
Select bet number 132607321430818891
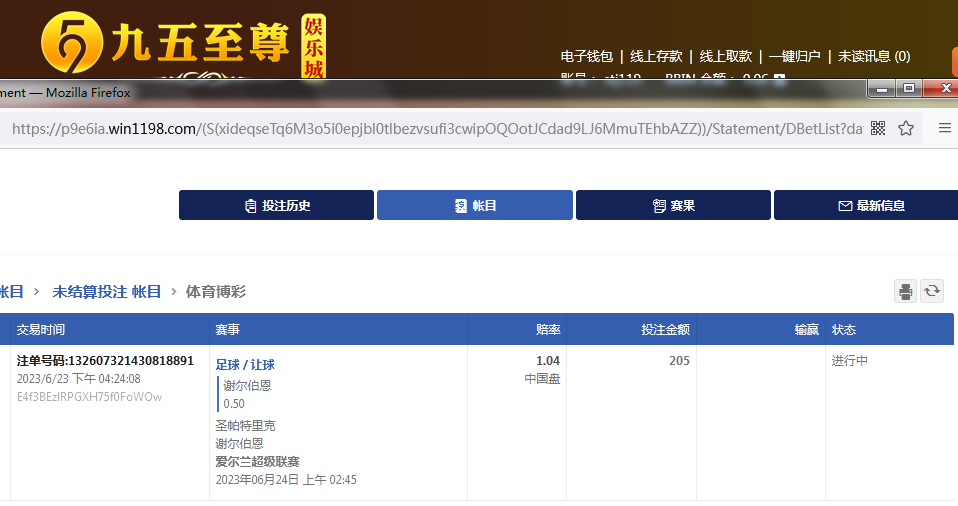coord(105,361)
